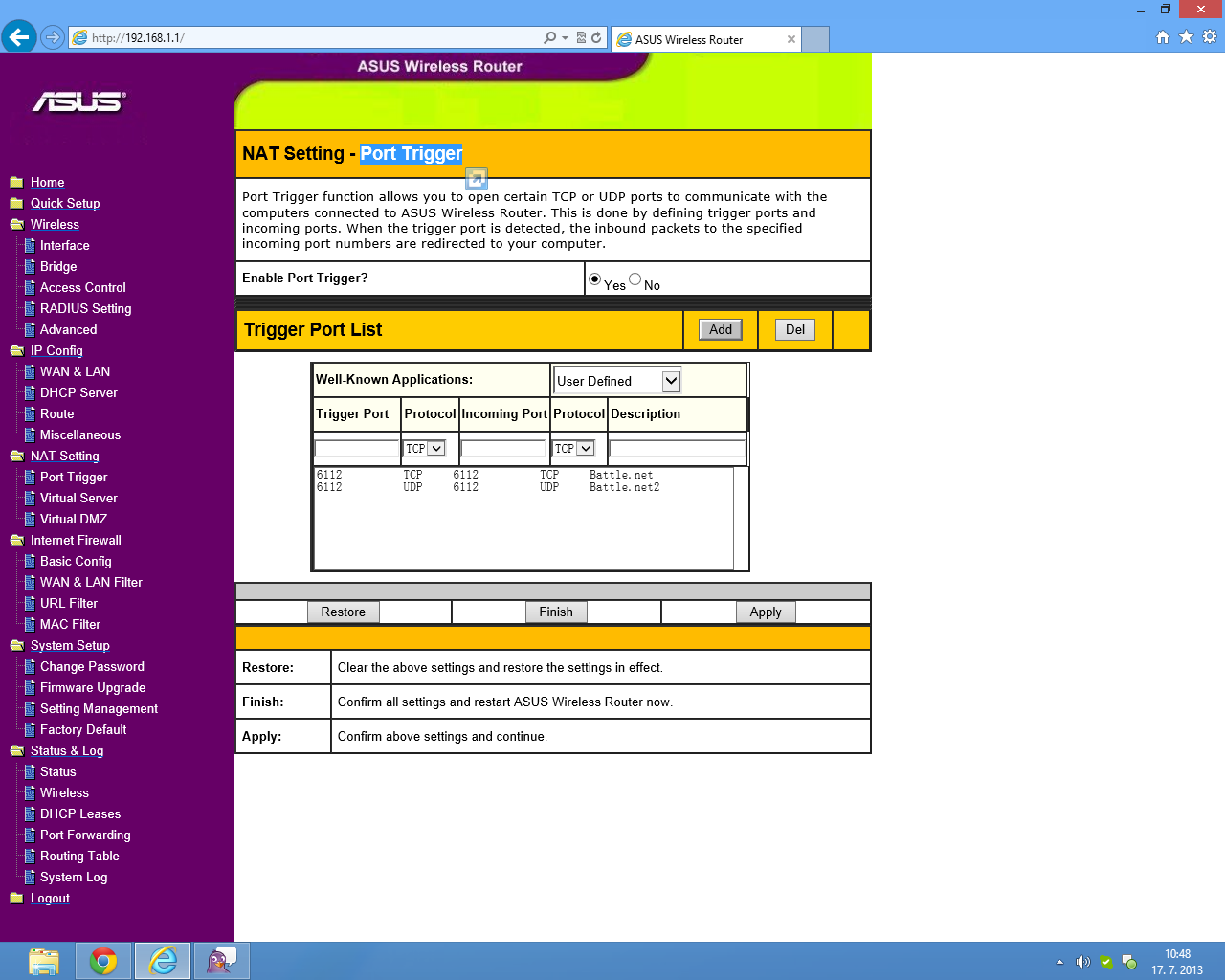Open the browser Home page icon
The width and height of the screenshot is (1225, 980).
click(x=1163, y=37)
